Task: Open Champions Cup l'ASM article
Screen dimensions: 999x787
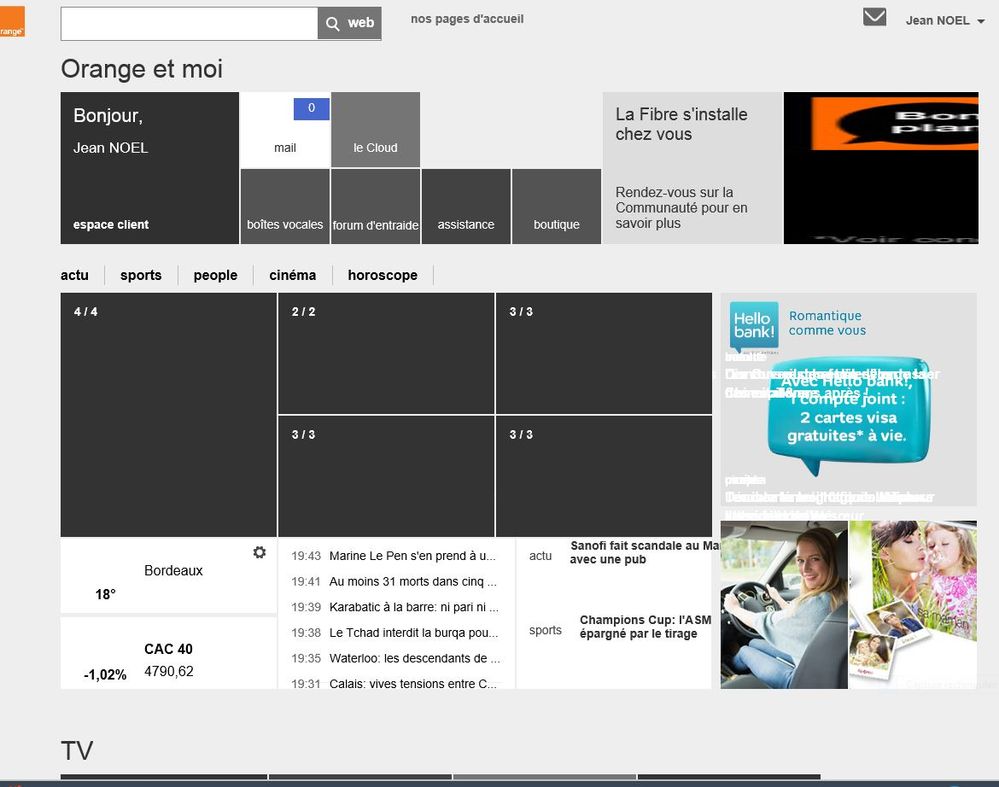Action: 645,626
